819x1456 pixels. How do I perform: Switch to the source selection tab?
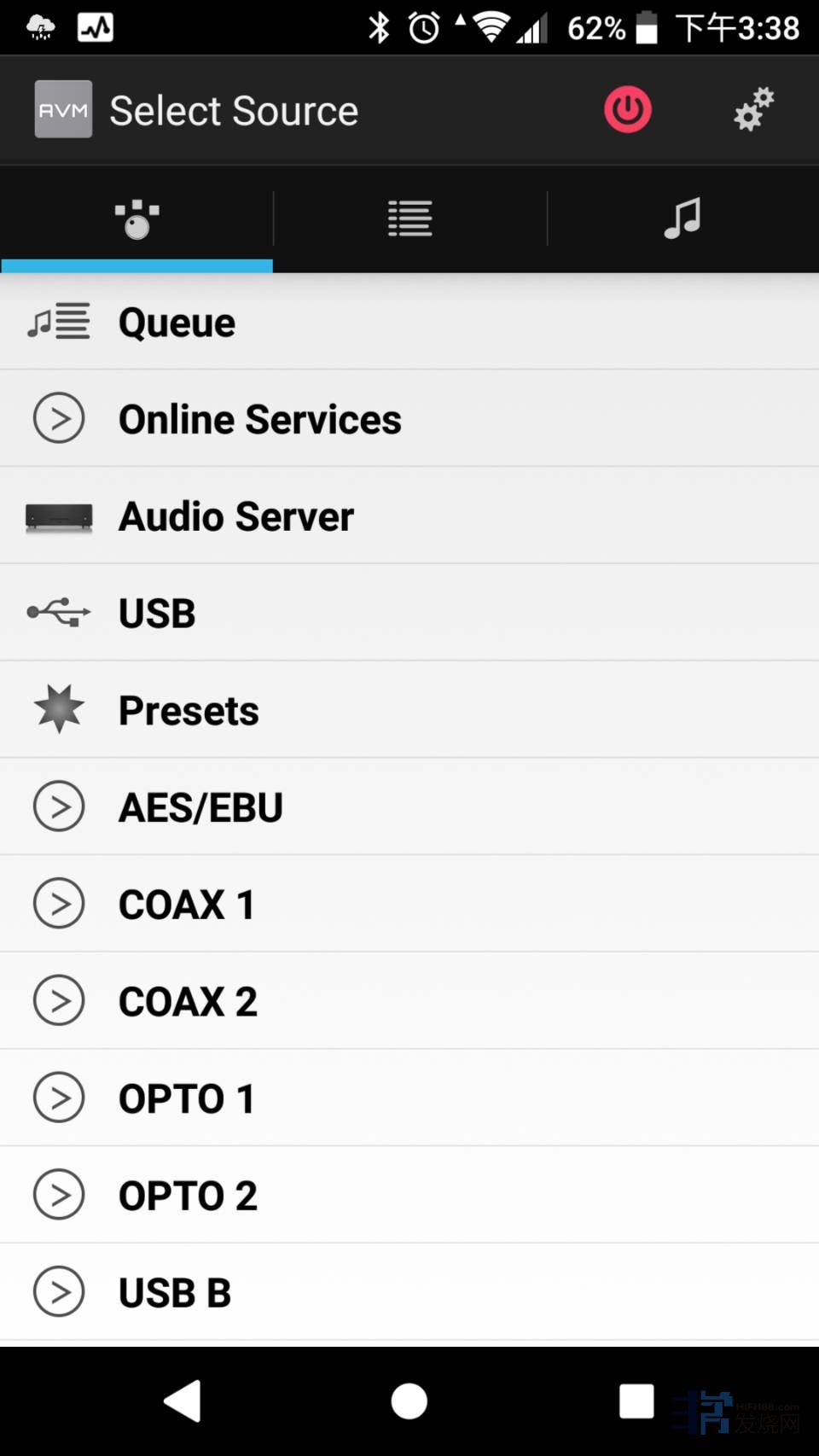point(136,218)
